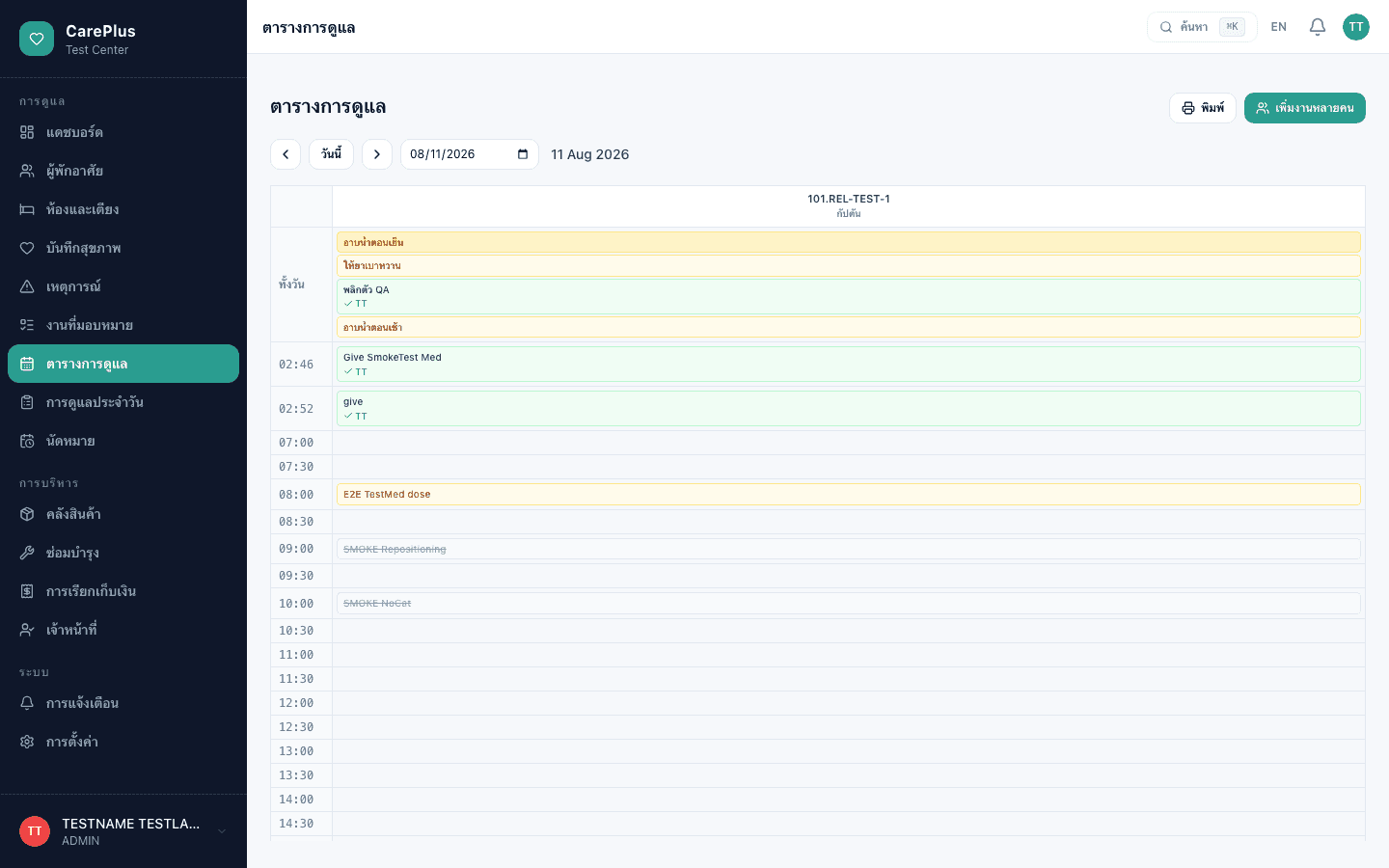
Task: Select ตารางการดูแล in the sidebar menu
Action: click(123, 364)
